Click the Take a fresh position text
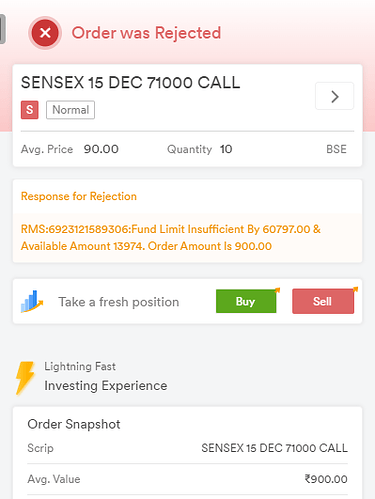Image resolution: width=375 pixels, height=499 pixels. [119, 302]
